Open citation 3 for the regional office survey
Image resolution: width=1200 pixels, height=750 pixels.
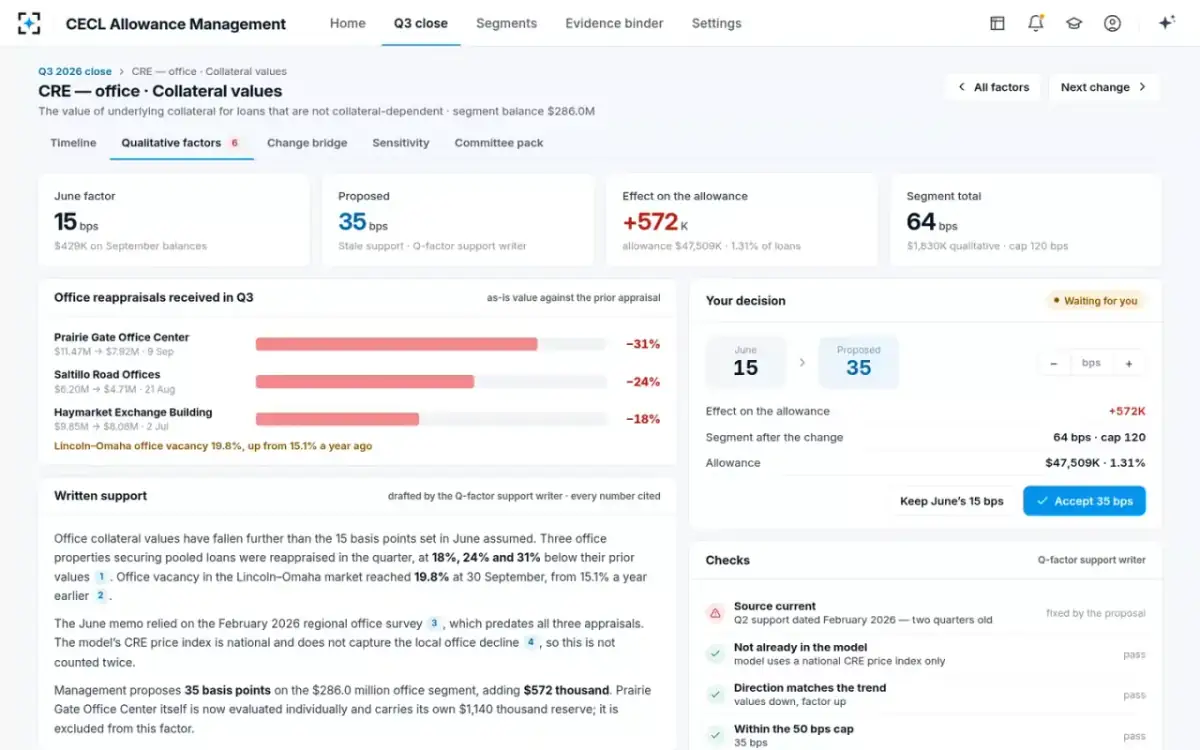point(434,623)
